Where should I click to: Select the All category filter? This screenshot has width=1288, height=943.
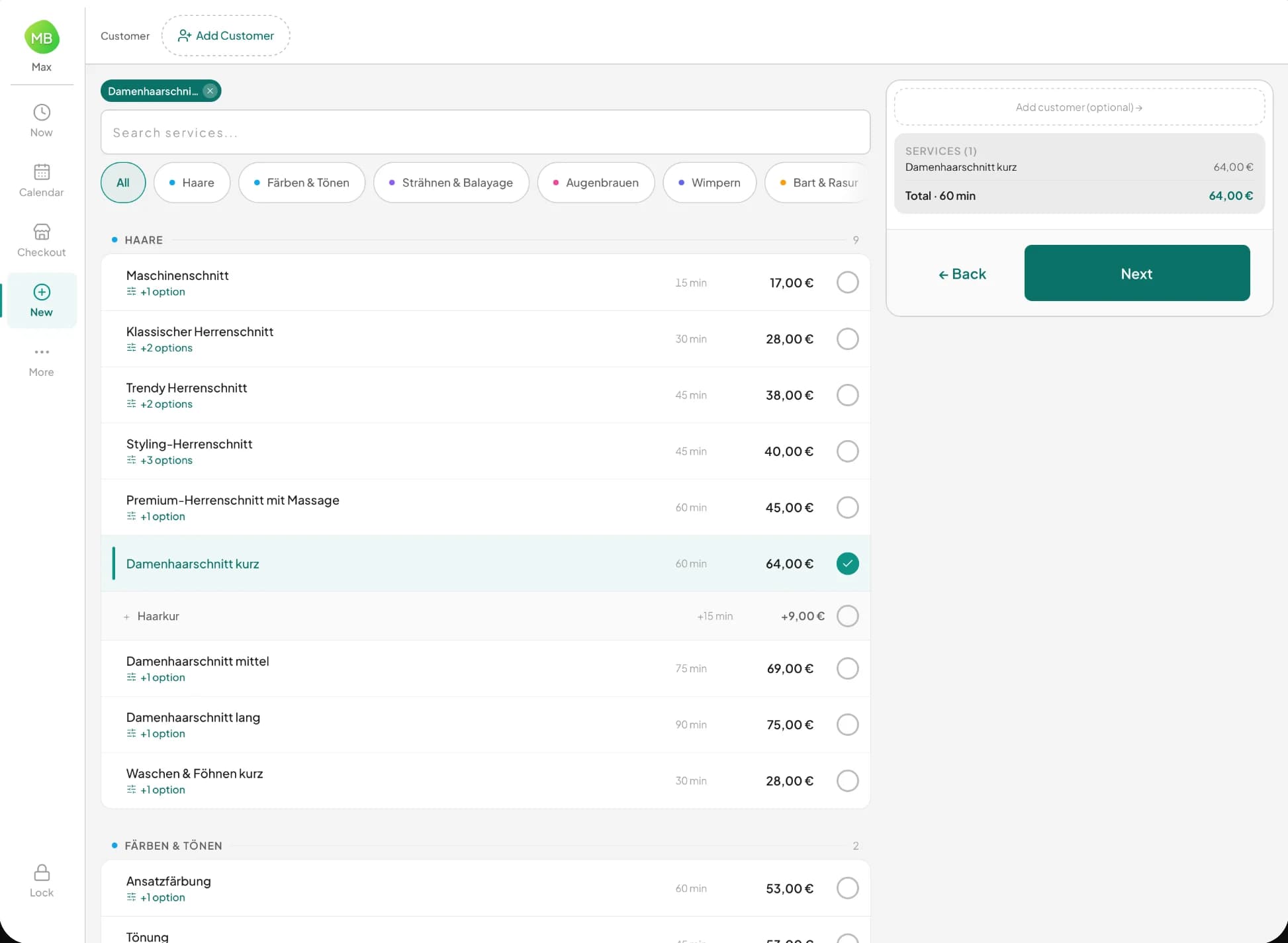tap(123, 183)
